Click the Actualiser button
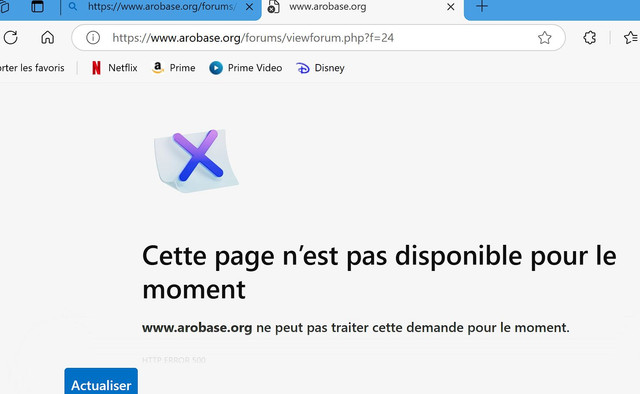 pyautogui.click(x=101, y=381)
